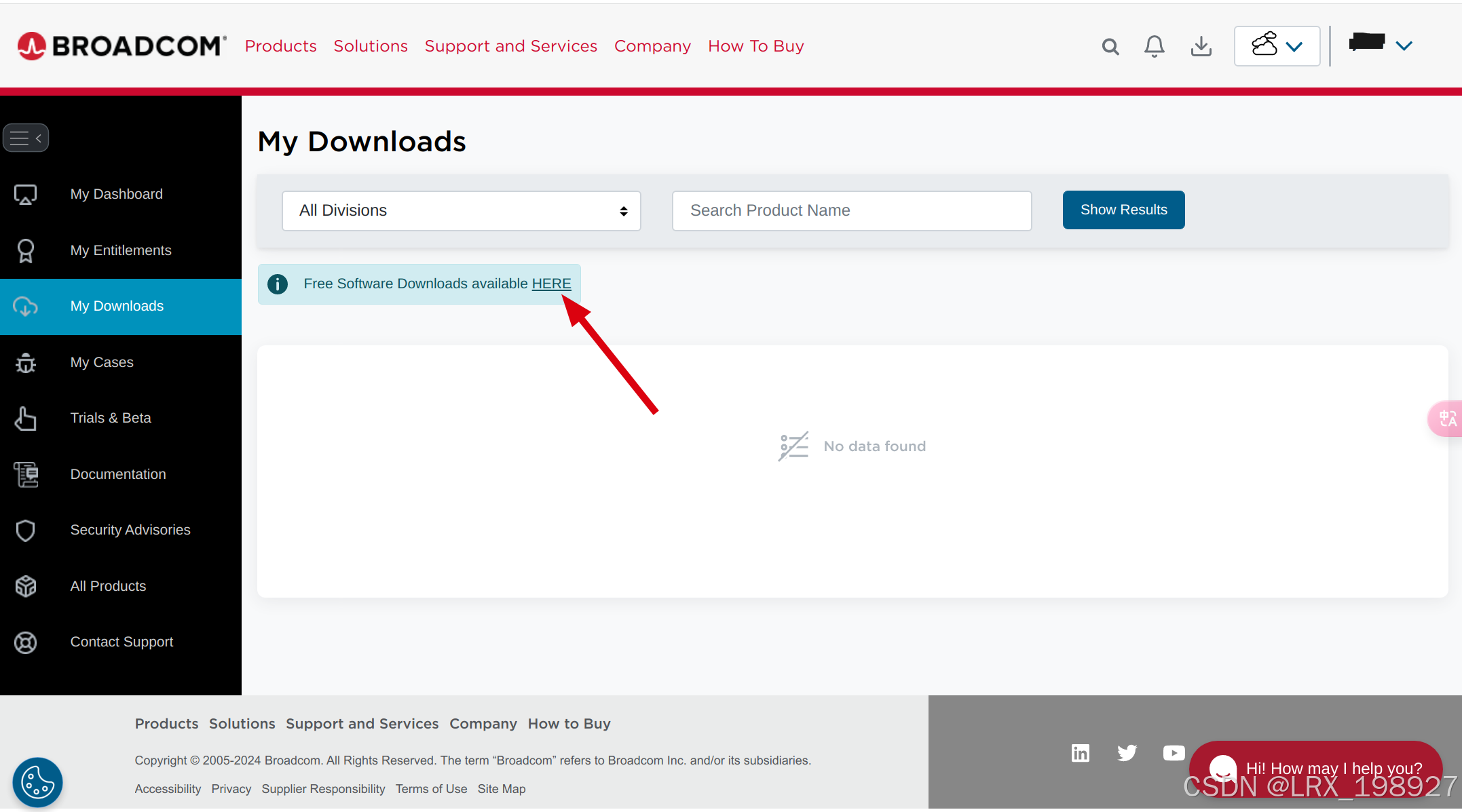Expand the All Divisions dropdown

point(462,210)
